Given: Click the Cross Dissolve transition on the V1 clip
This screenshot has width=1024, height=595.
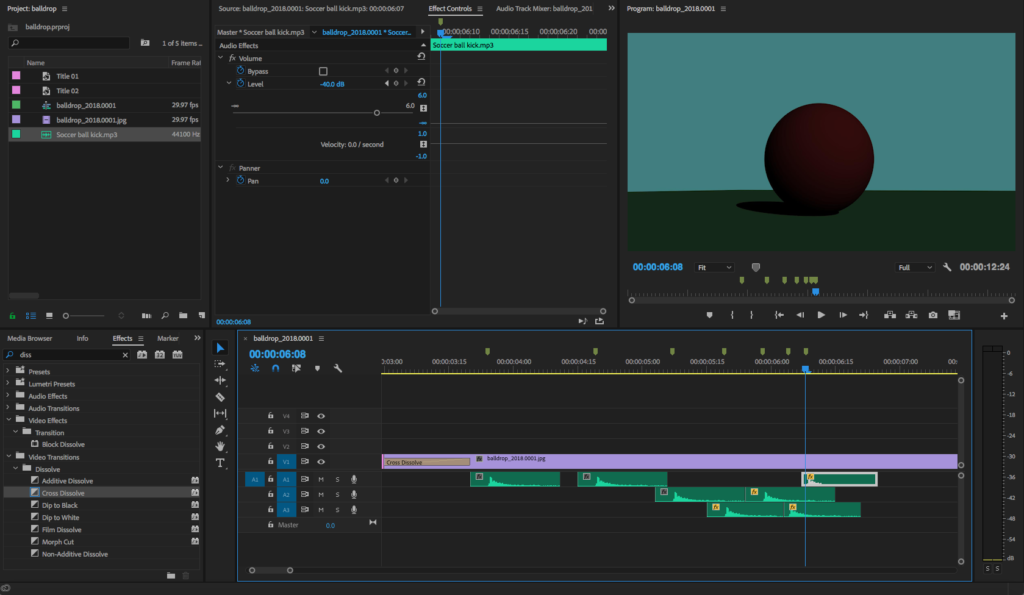Looking at the screenshot, I should pos(425,462).
